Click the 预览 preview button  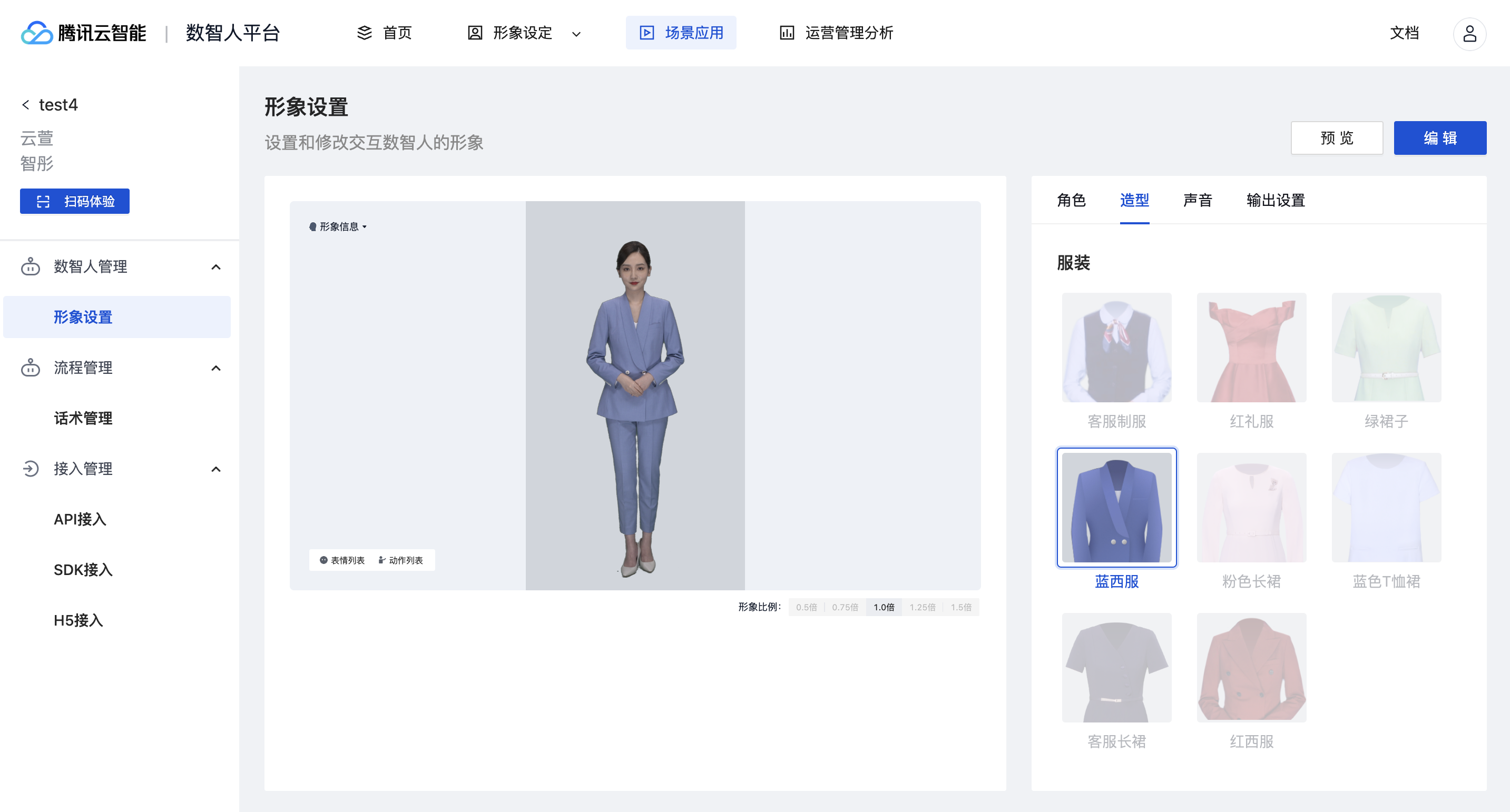coord(1336,138)
